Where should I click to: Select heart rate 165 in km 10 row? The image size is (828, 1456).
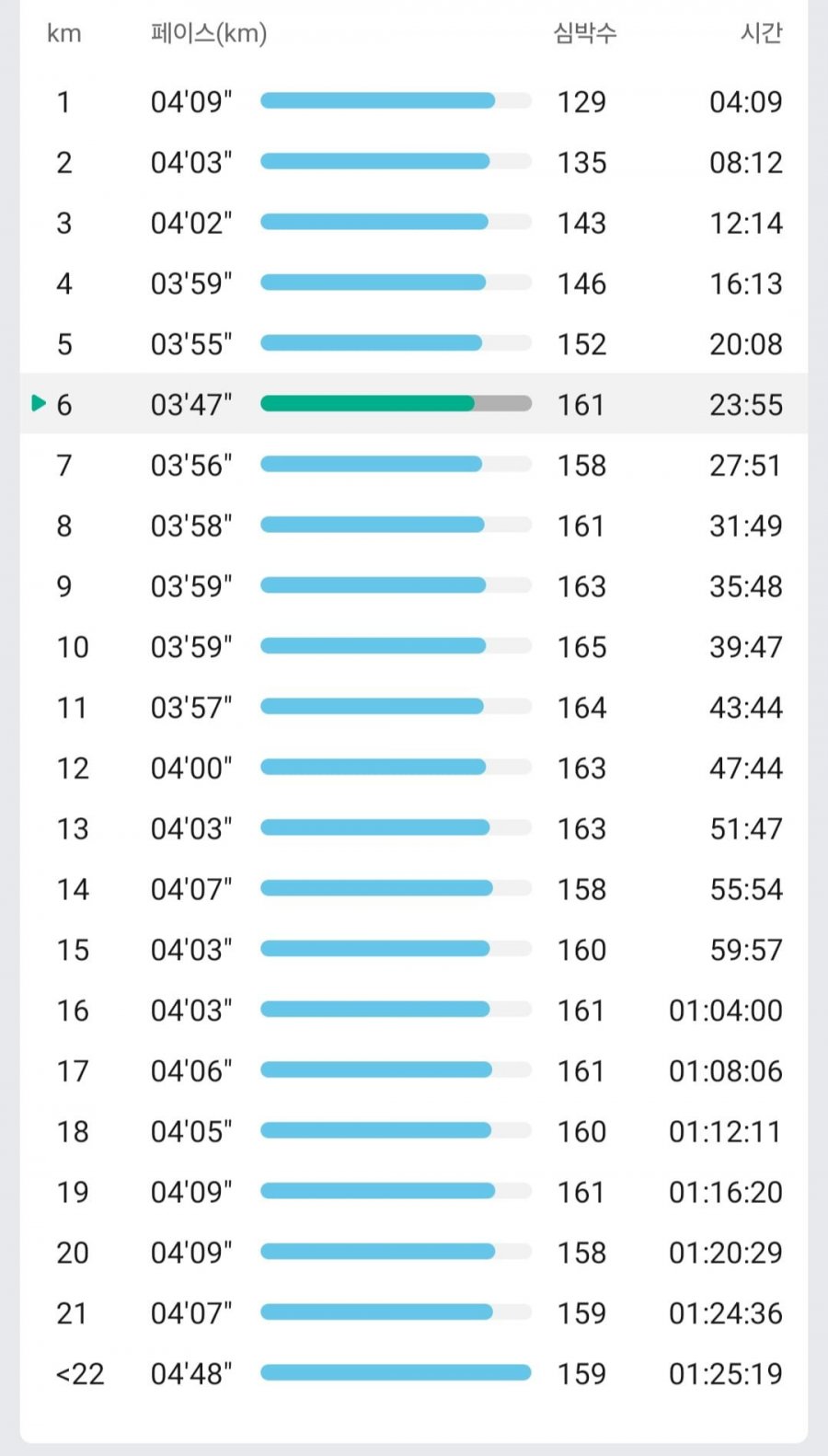[x=581, y=647]
